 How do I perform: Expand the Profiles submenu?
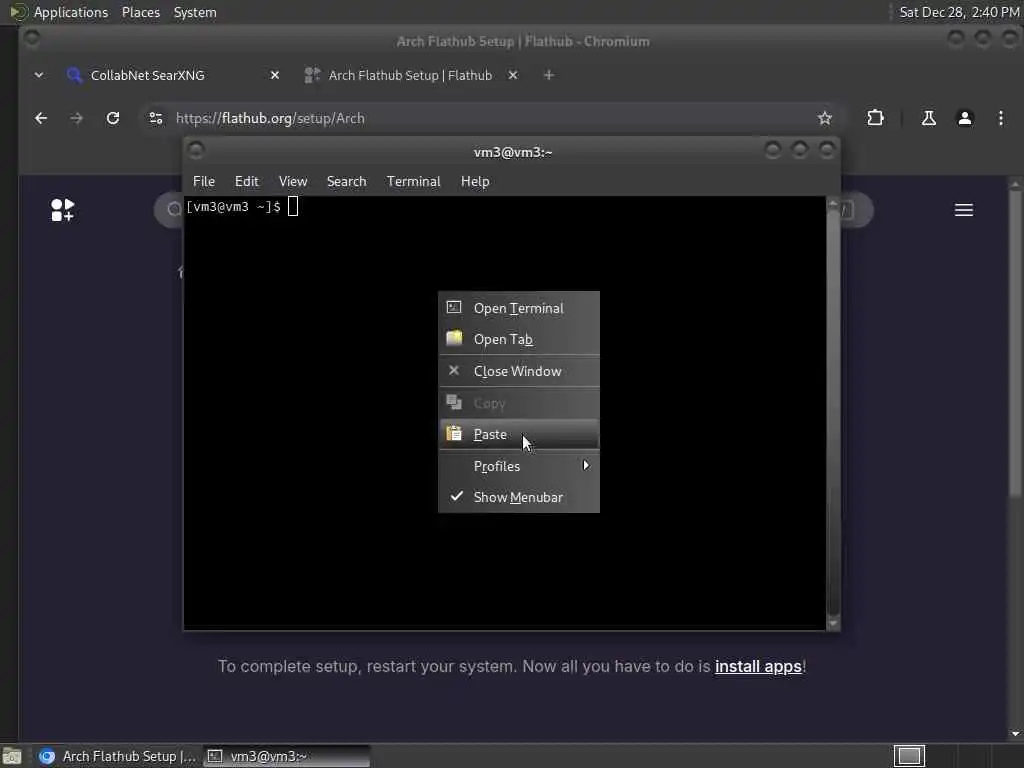[x=519, y=466]
